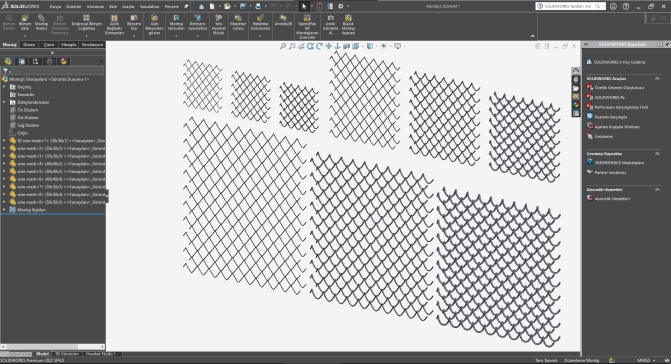Switch to the Simülasyon ribbon tab
The image size is (671, 364).
tap(92, 44)
